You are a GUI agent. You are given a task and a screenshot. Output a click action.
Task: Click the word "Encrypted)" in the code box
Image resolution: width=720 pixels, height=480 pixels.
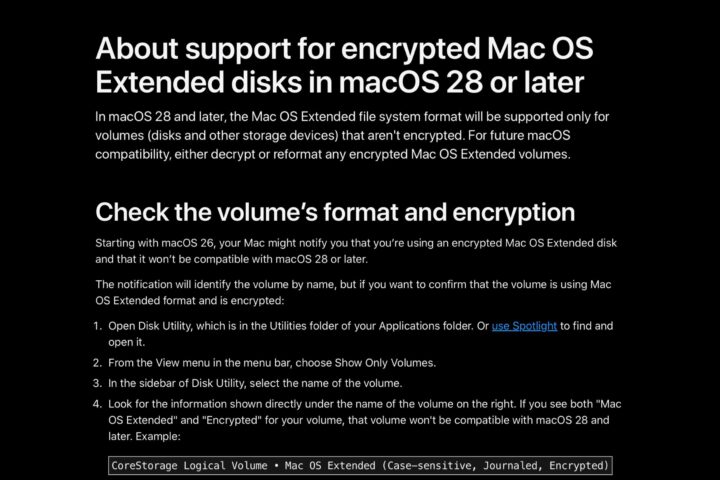pos(579,466)
